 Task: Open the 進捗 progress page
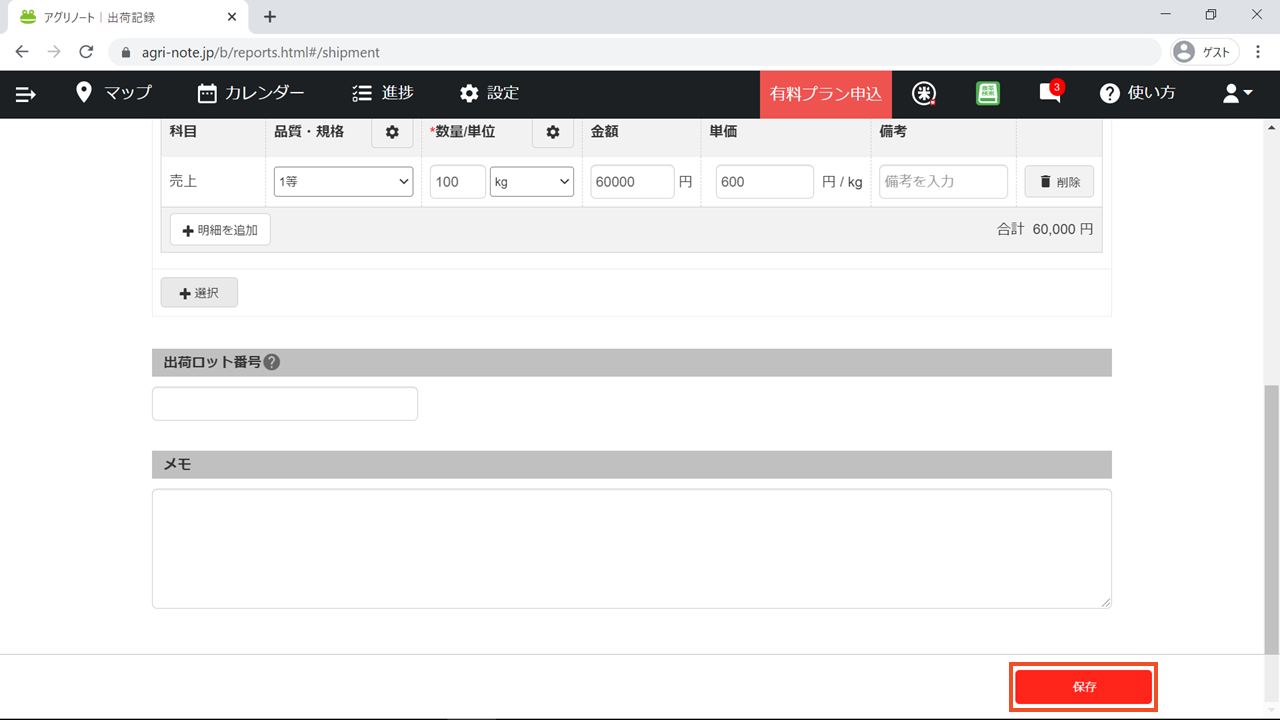(383, 93)
